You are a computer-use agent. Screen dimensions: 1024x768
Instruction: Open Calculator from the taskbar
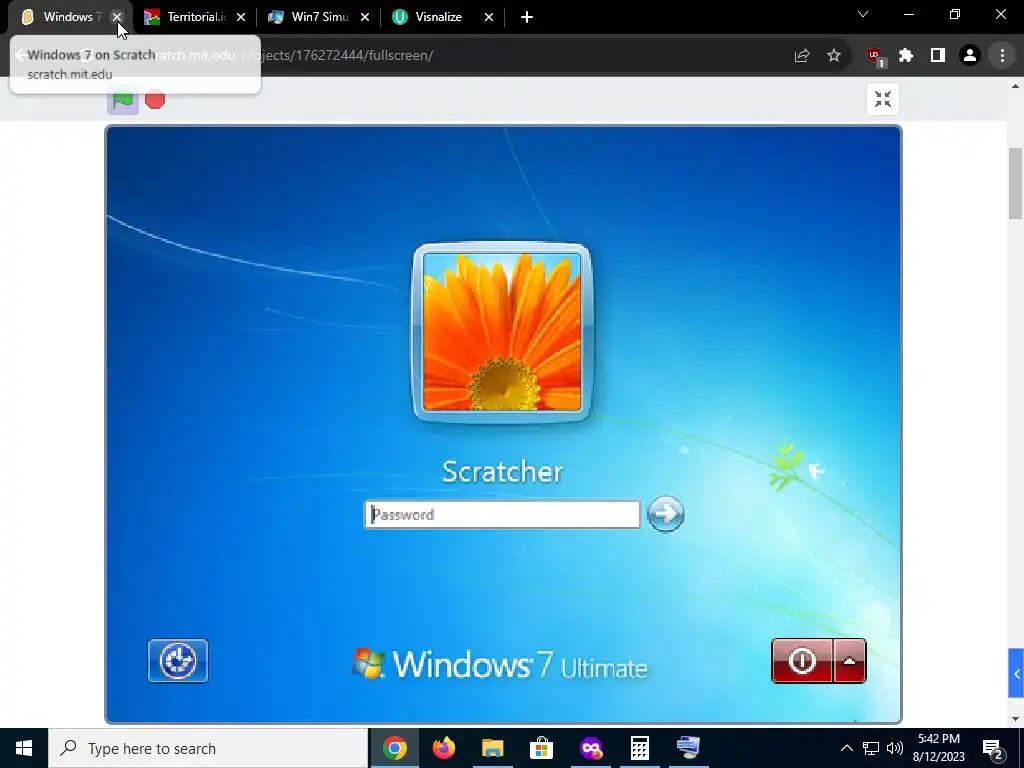(639, 748)
